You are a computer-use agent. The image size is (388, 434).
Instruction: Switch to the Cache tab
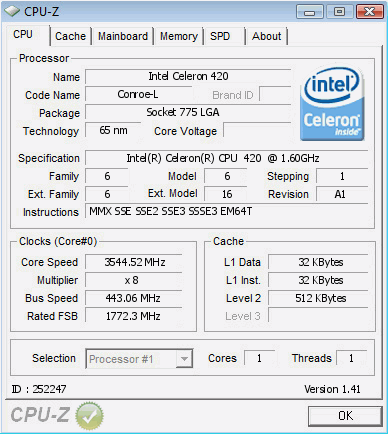coord(70,36)
